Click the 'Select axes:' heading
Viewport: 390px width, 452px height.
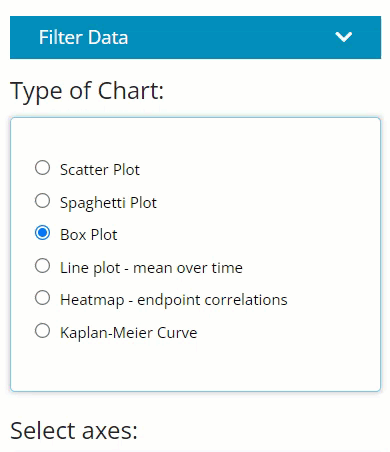(74, 431)
